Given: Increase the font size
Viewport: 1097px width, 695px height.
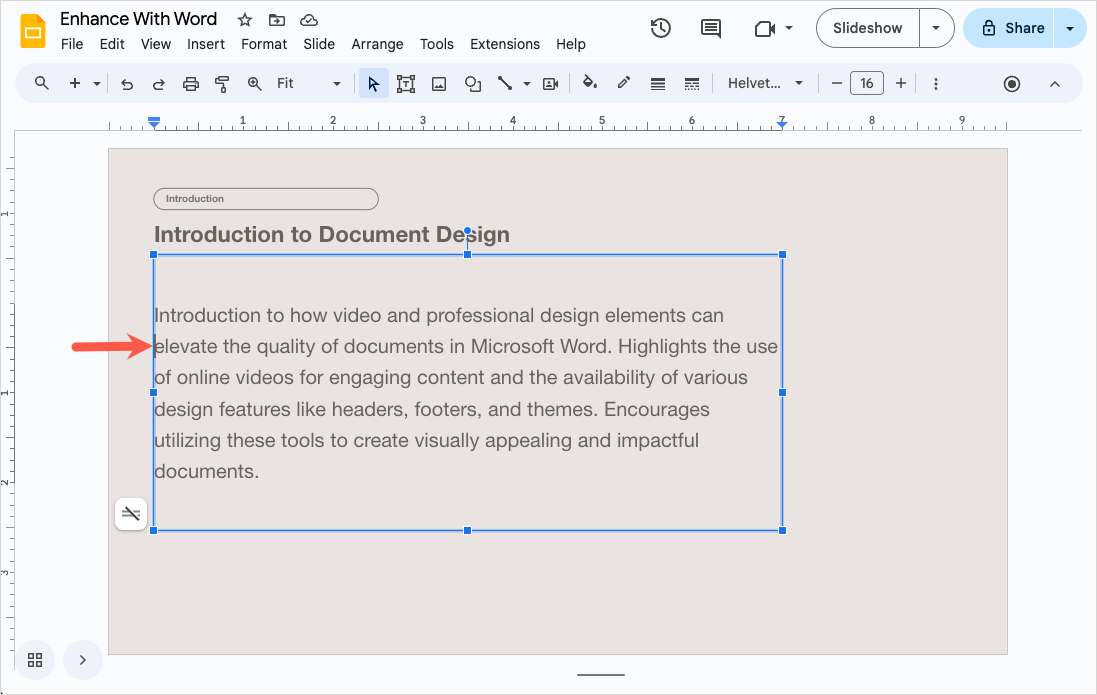Looking at the screenshot, I should [x=901, y=83].
